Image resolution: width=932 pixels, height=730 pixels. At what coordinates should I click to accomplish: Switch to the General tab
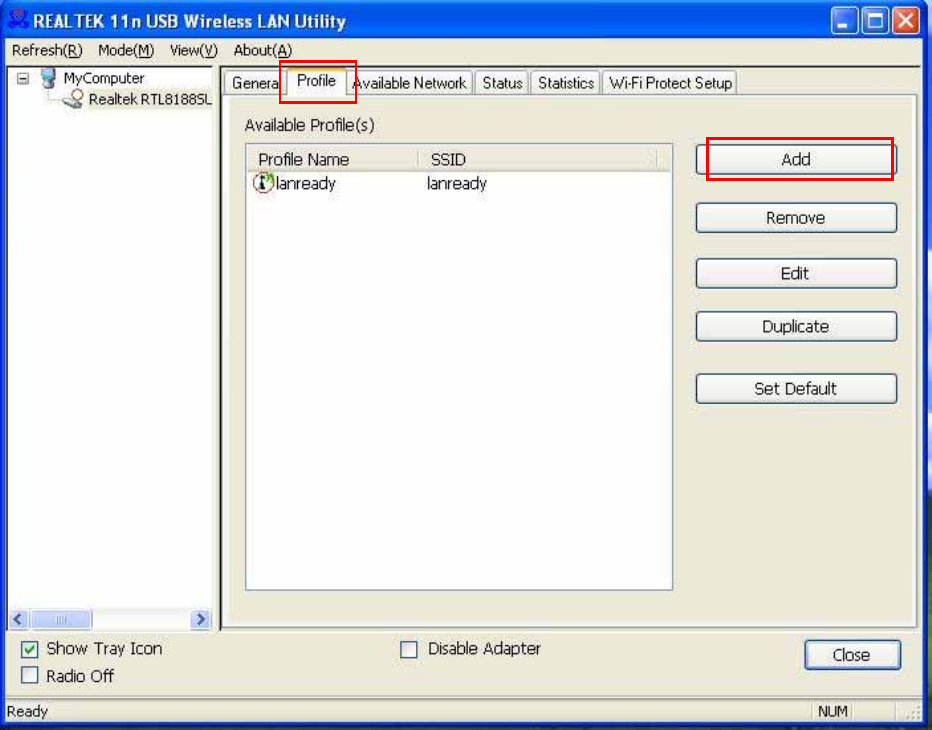point(254,83)
